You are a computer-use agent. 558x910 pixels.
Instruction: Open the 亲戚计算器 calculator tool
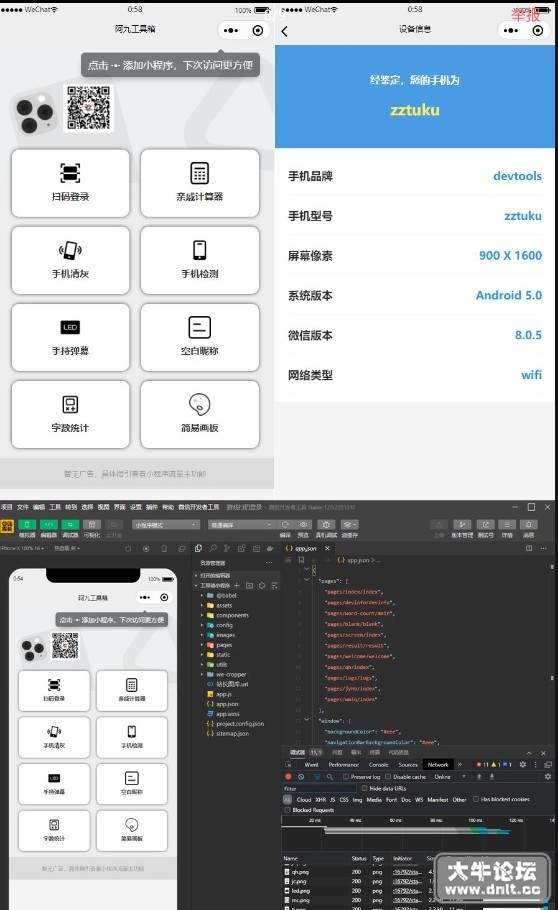[x=200, y=183]
